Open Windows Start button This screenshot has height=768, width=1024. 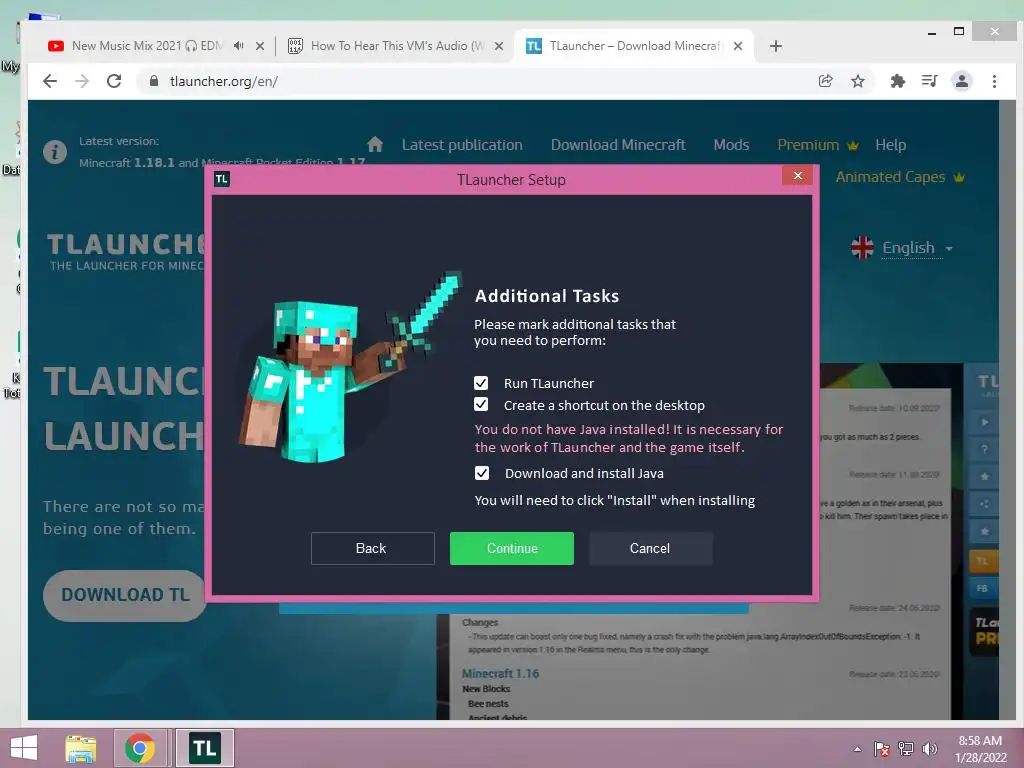(x=24, y=748)
